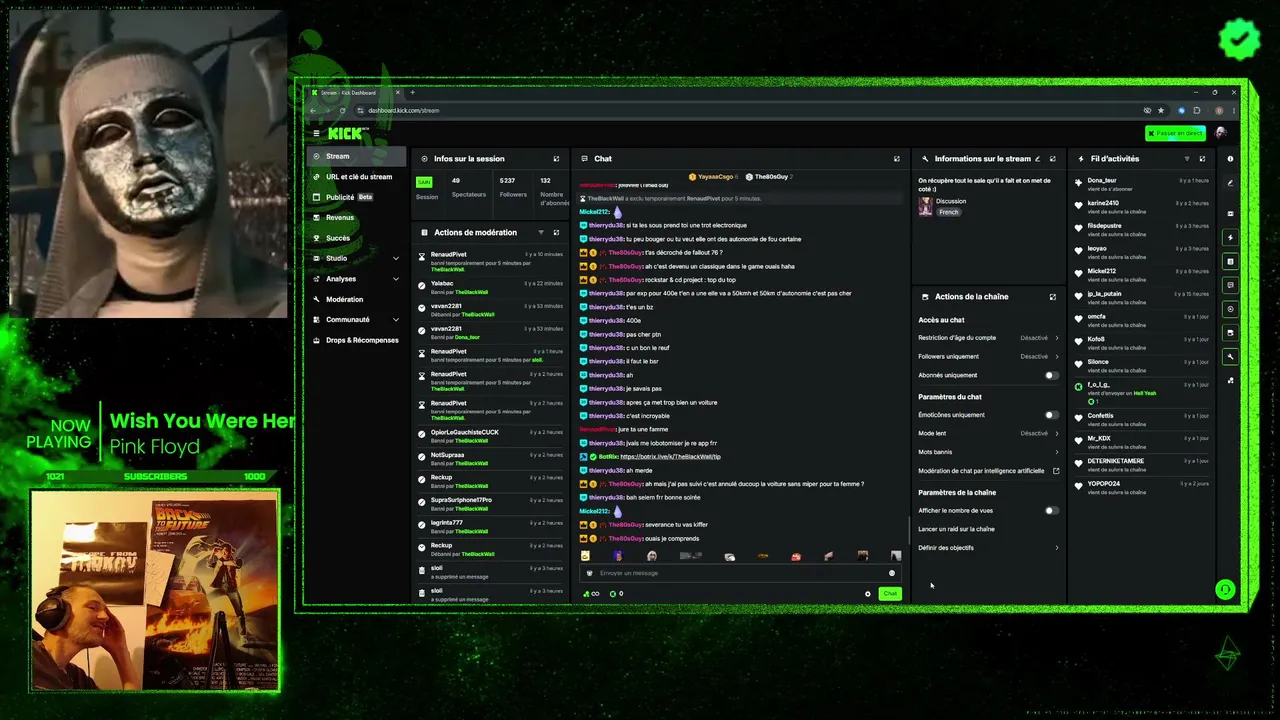This screenshot has height=720, width=1280.
Task: Open URL et clé du stream
Action: [356, 177]
